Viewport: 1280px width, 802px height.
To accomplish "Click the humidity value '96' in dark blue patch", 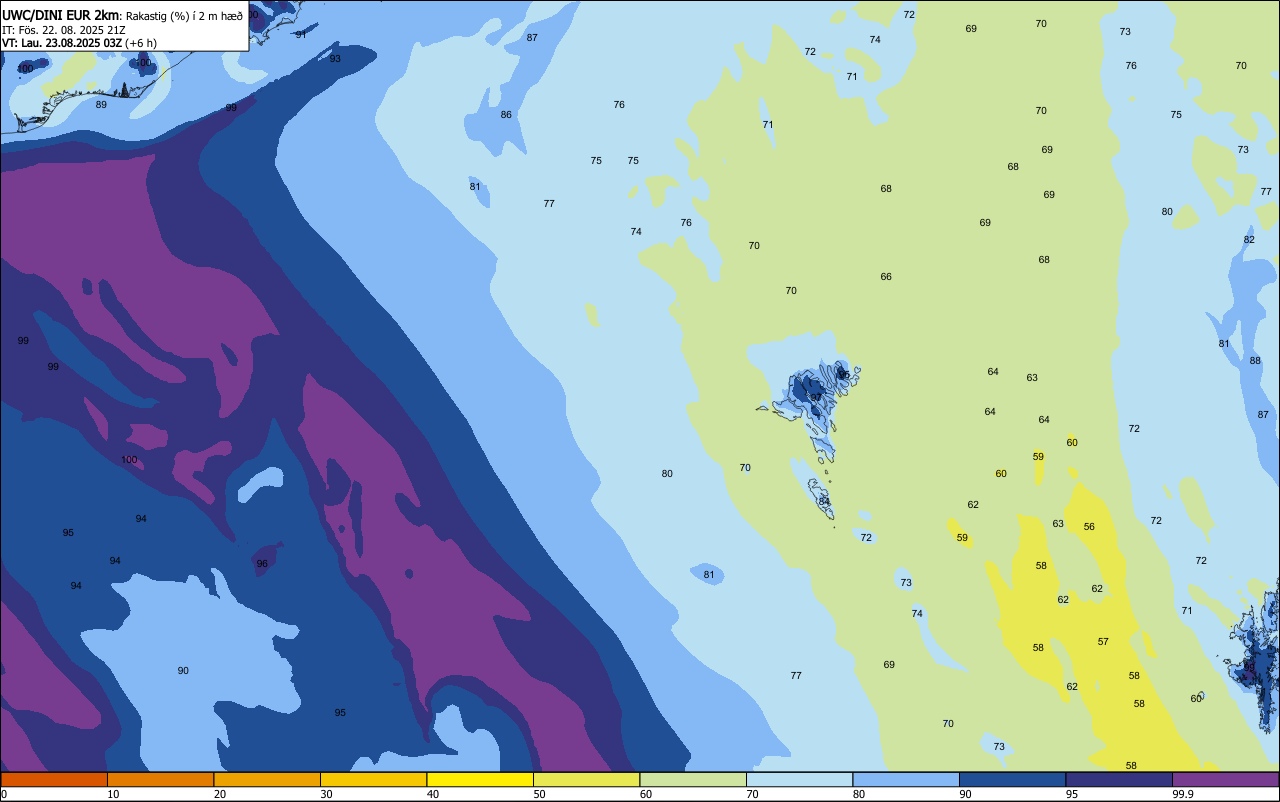I will tap(262, 564).
